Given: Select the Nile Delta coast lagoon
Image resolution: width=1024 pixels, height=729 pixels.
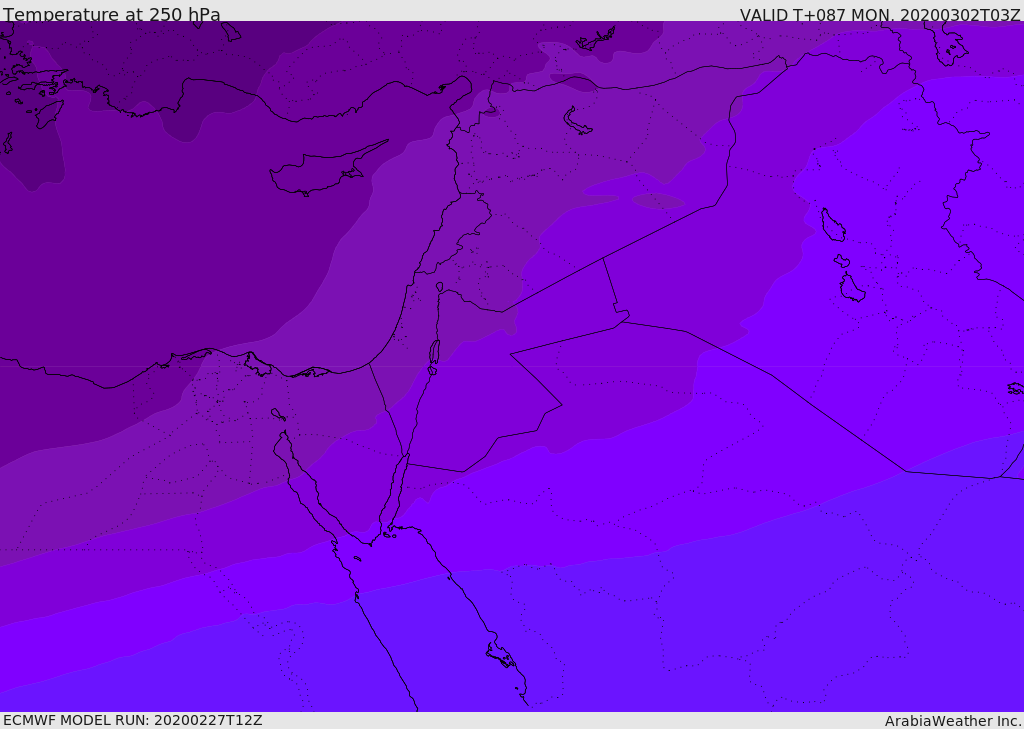Looking at the screenshot, I should coord(259,364).
